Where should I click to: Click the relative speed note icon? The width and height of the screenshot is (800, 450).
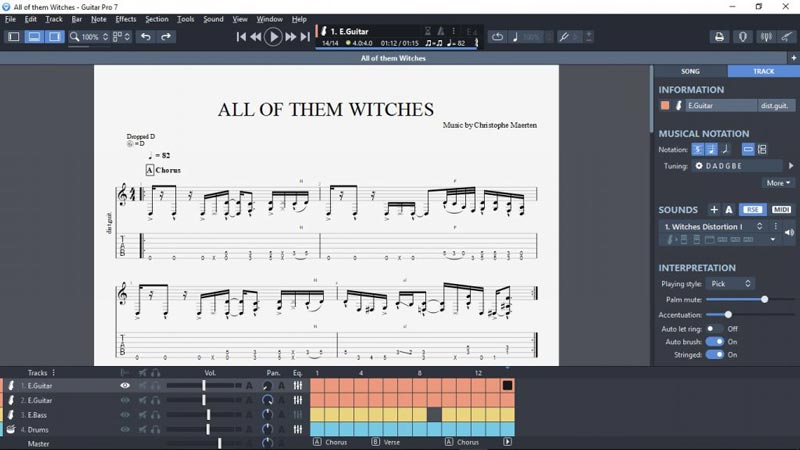(x=515, y=37)
